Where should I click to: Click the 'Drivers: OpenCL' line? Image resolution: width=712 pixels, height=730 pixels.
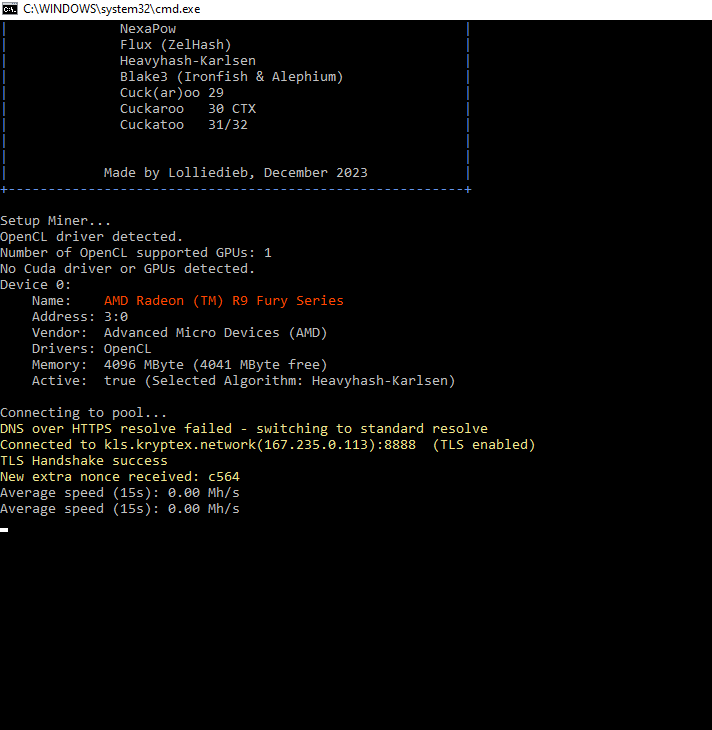91,349
